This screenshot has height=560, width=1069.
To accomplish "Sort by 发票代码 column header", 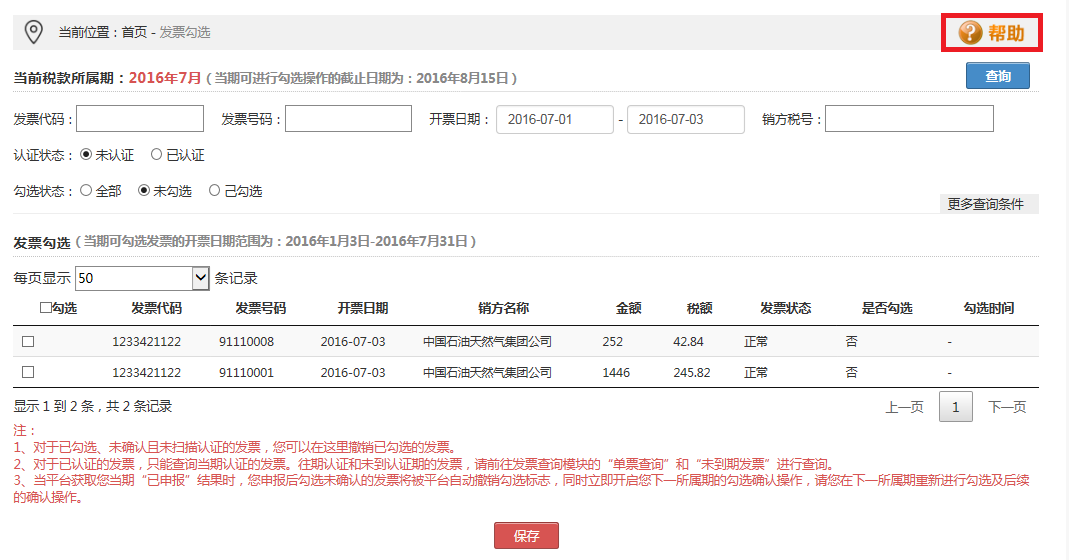I will coord(157,308).
